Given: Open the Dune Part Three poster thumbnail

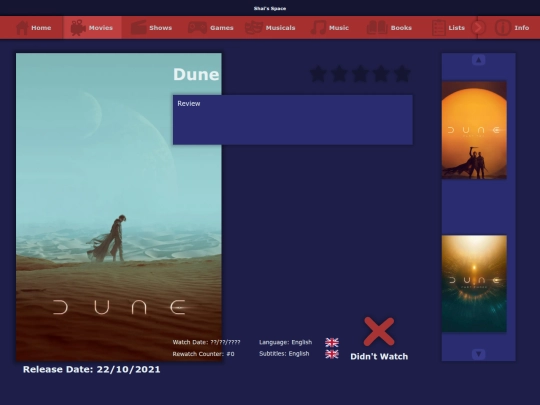Looking at the screenshot, I should 474,284.
